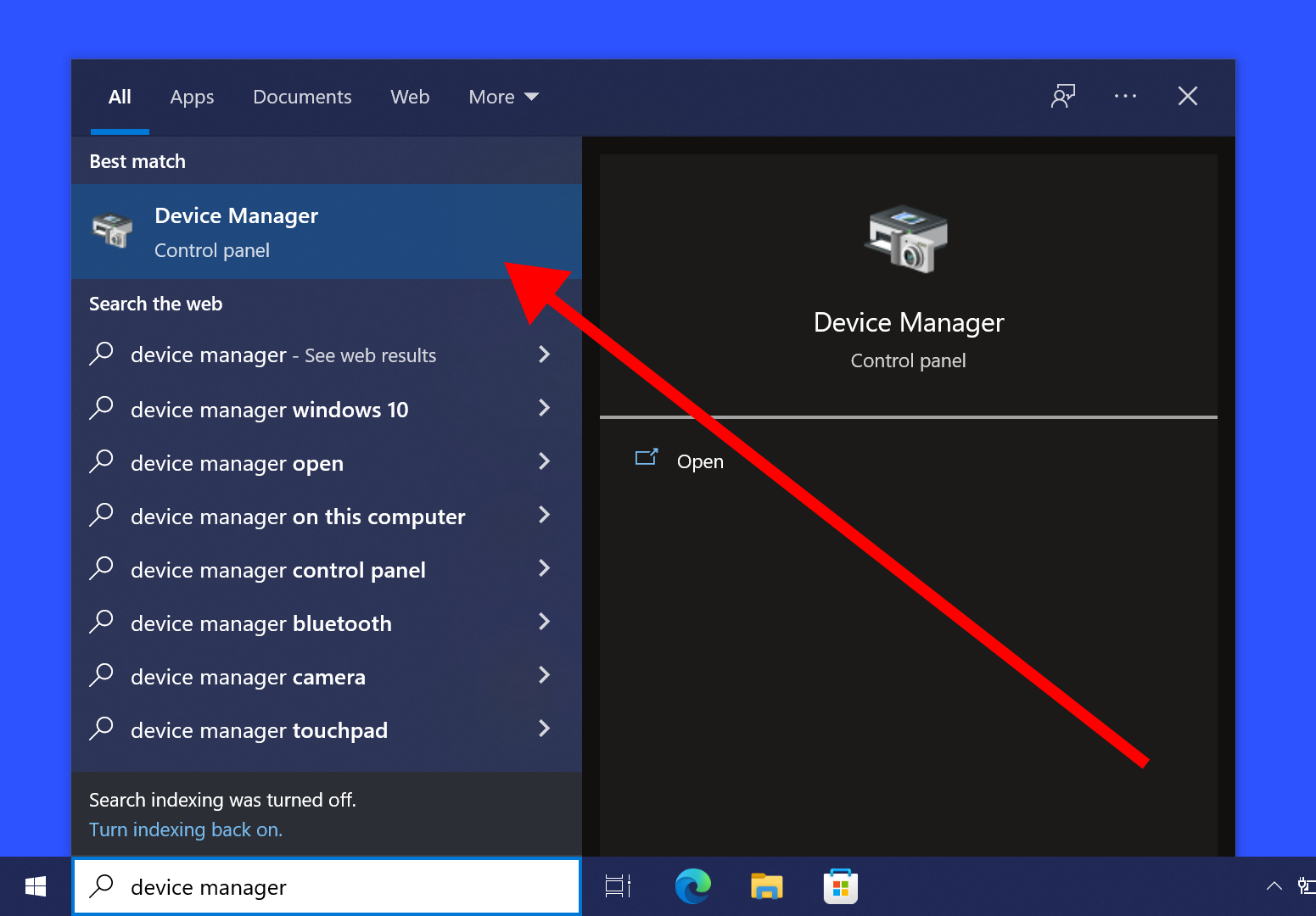Launch Microsoft Edge from the taskbar
1316x916 pixels.
693,885
